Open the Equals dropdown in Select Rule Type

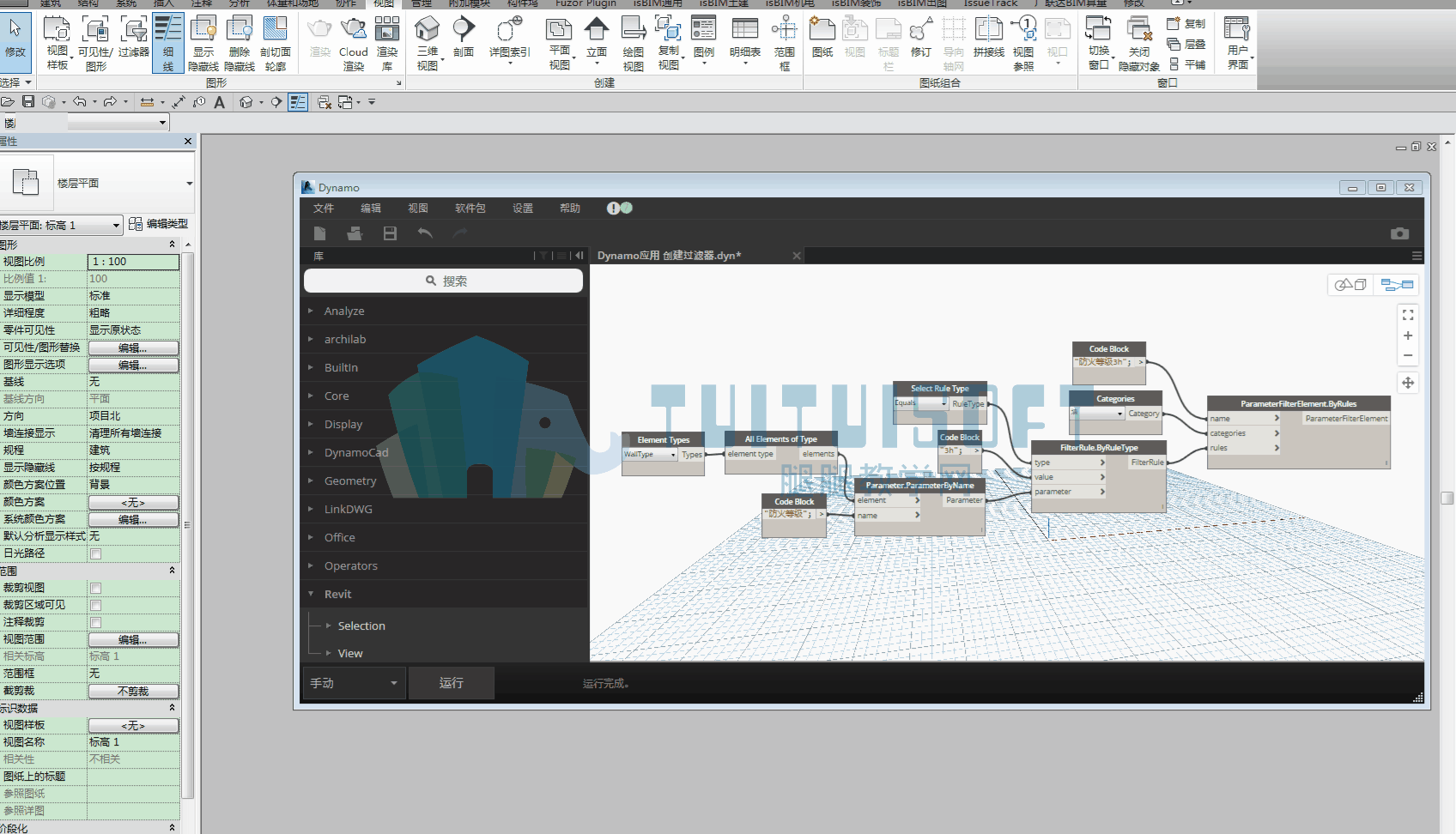[921, 402]
